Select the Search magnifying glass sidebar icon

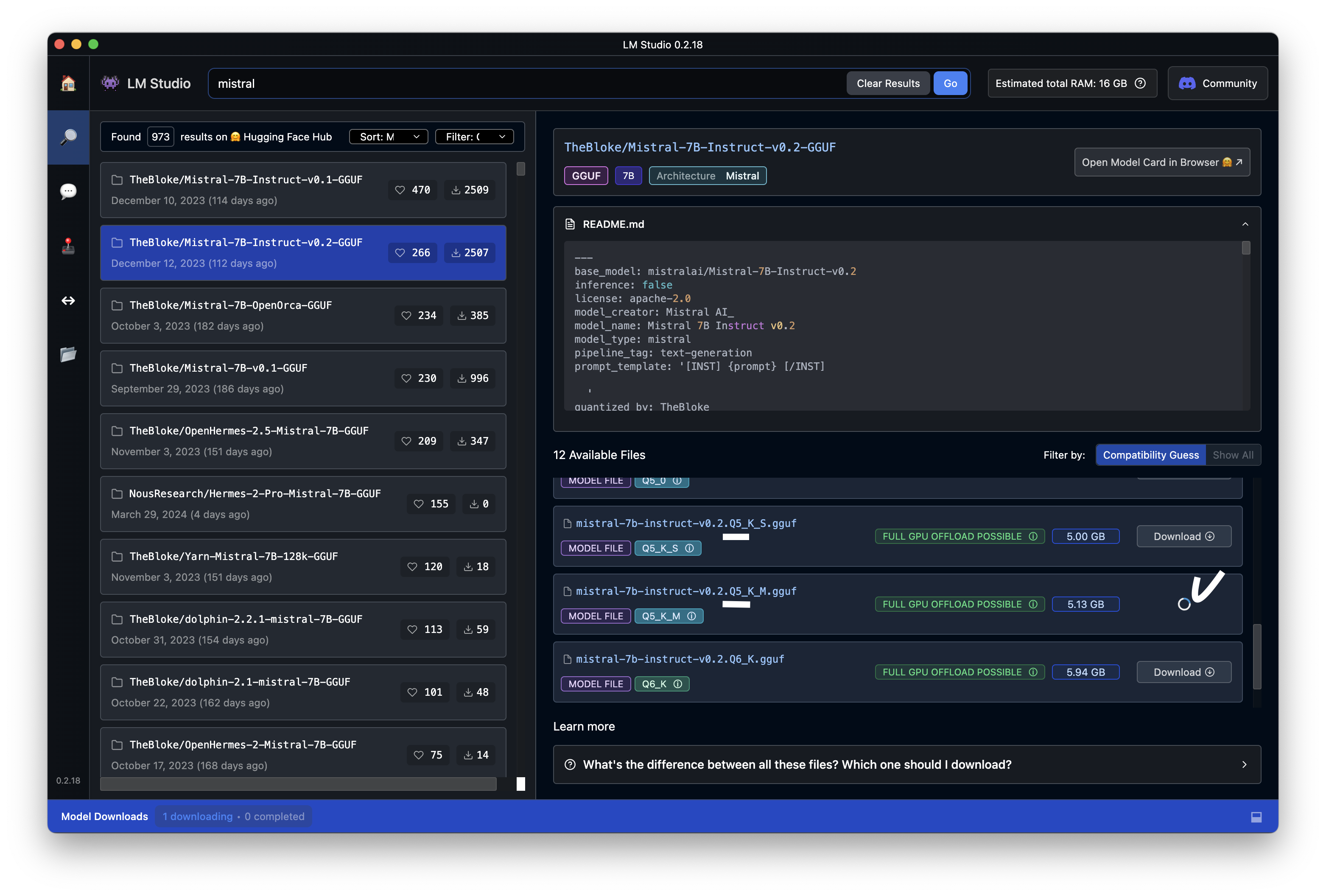pyautogui.click(x=68, y=137)
